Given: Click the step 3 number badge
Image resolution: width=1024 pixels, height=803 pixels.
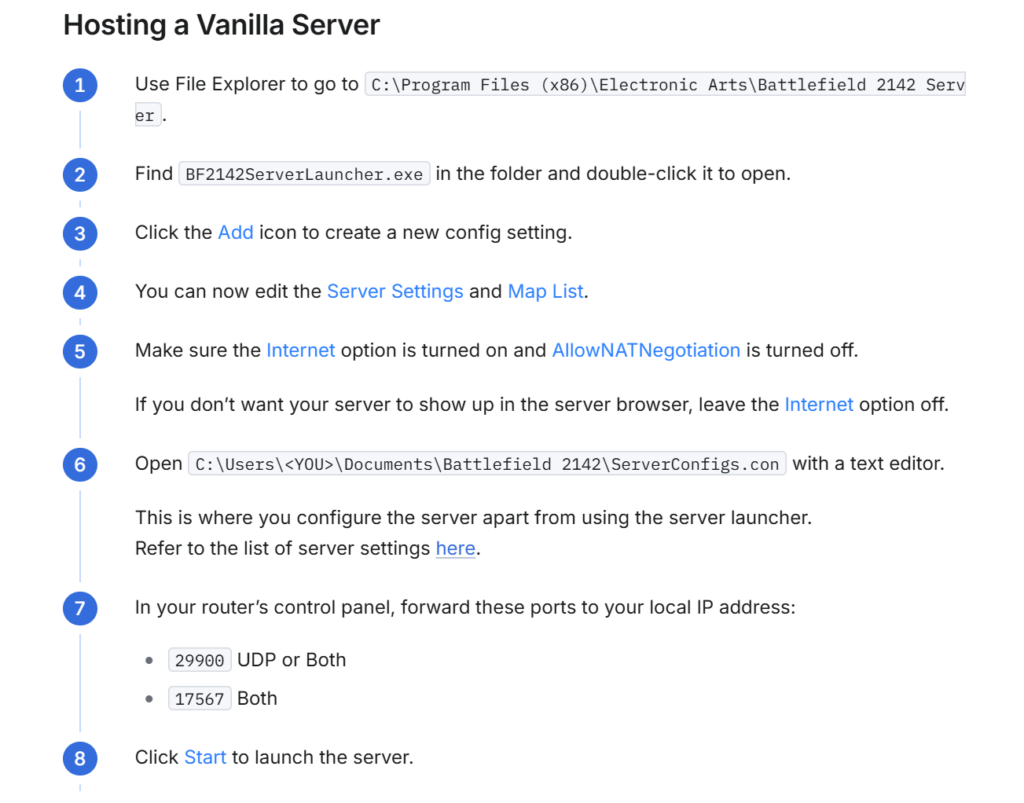Looking at the screenshot, I should coord(80,234).
